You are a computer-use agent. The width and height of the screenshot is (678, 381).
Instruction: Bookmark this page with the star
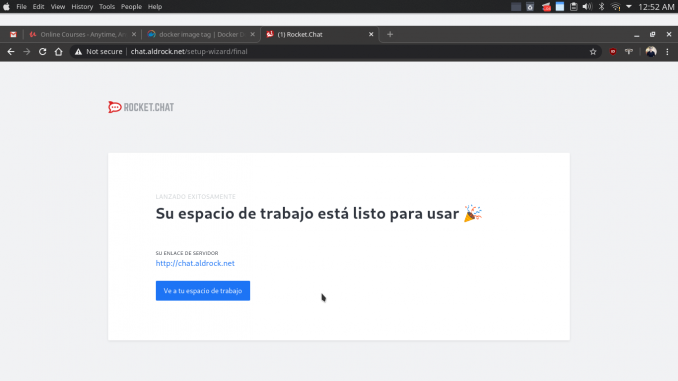[x=593, y=52]
